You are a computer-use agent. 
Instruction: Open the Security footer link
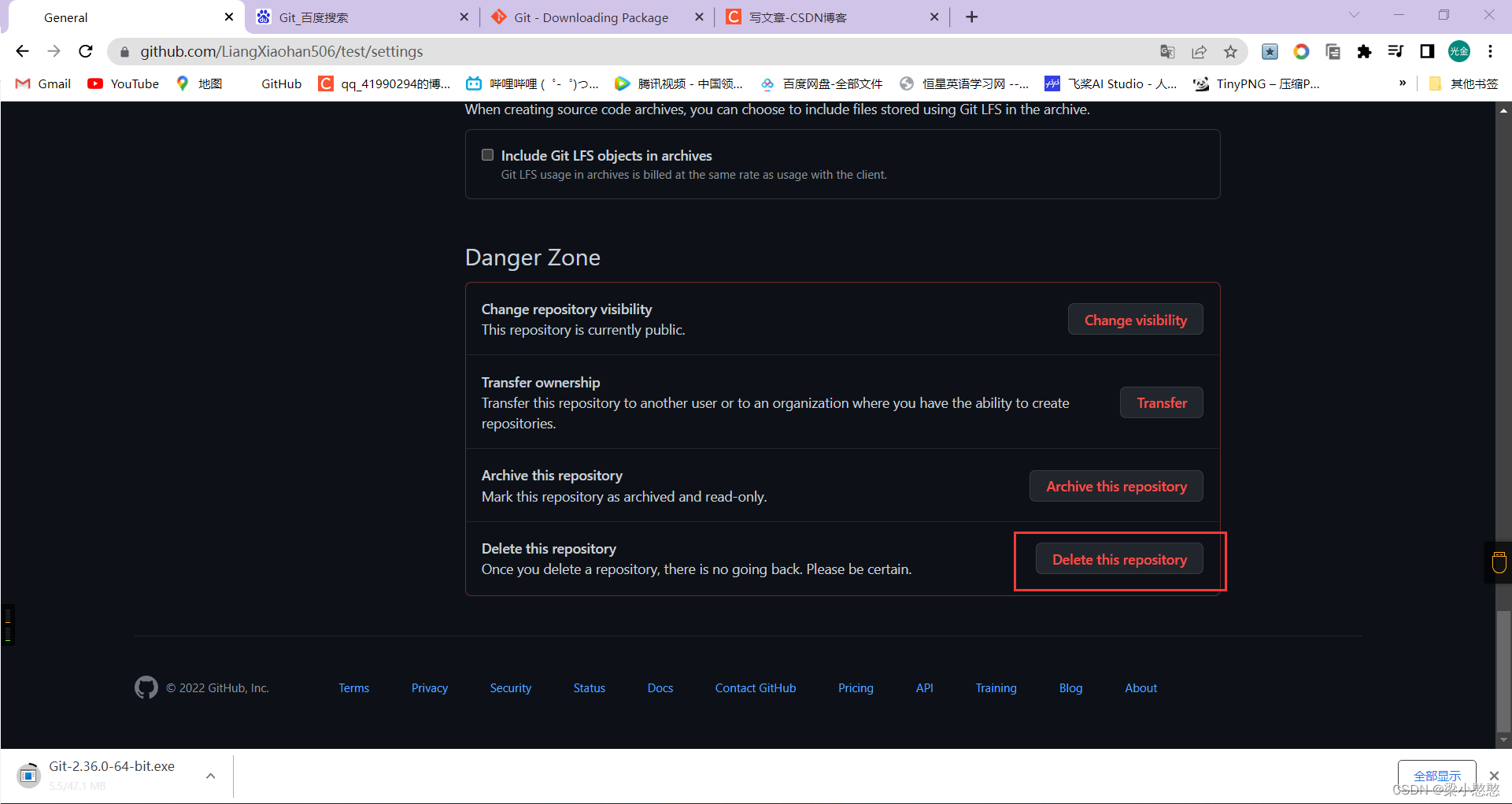click(x=511, y=687)
